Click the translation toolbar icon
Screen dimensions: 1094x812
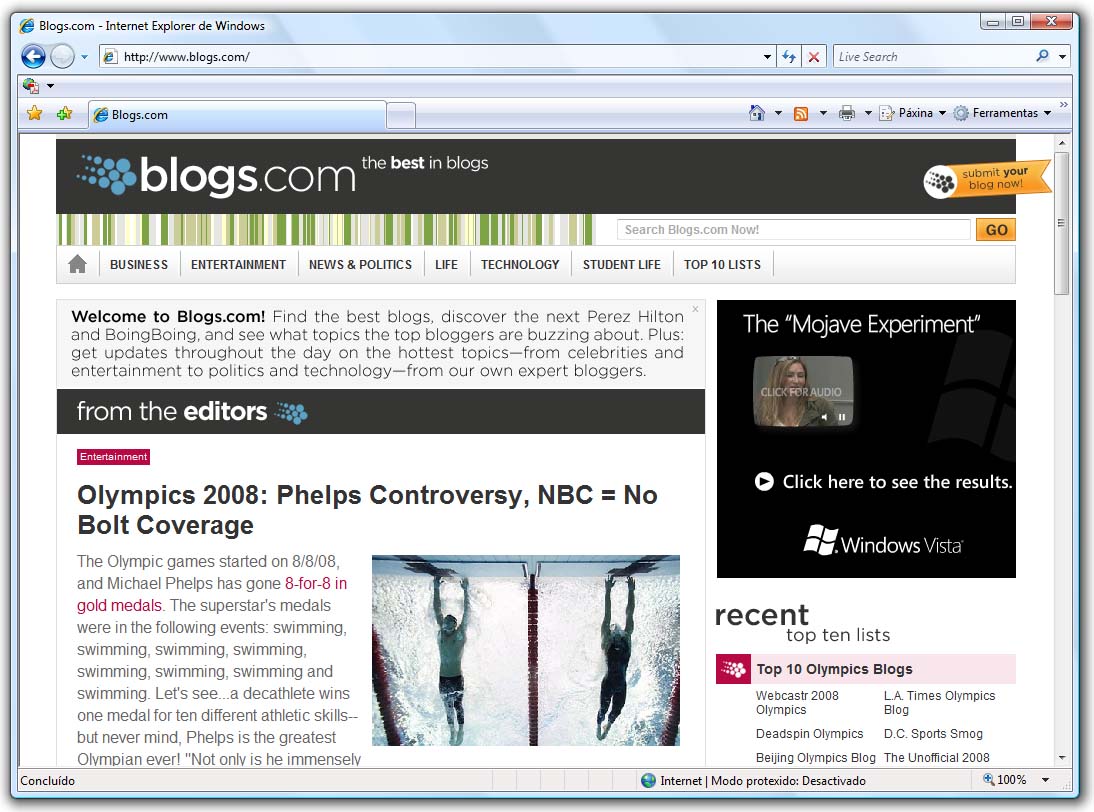(31, 86)
